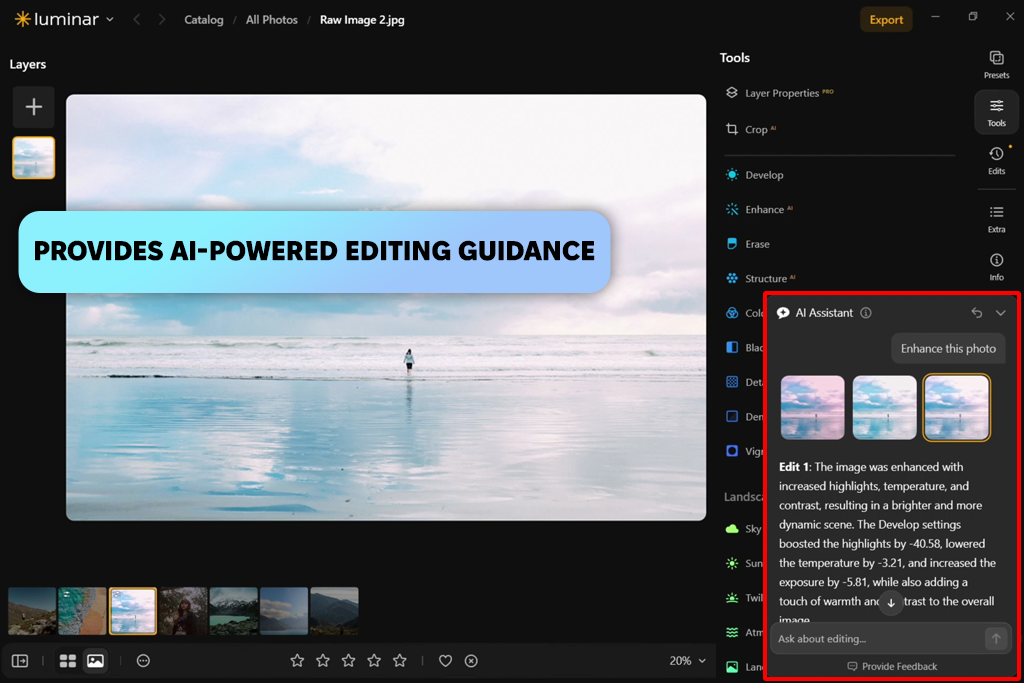Open the Extra panel
Image resolution: width=1024 pixels, height=683 pixels.
pos(996,219)
